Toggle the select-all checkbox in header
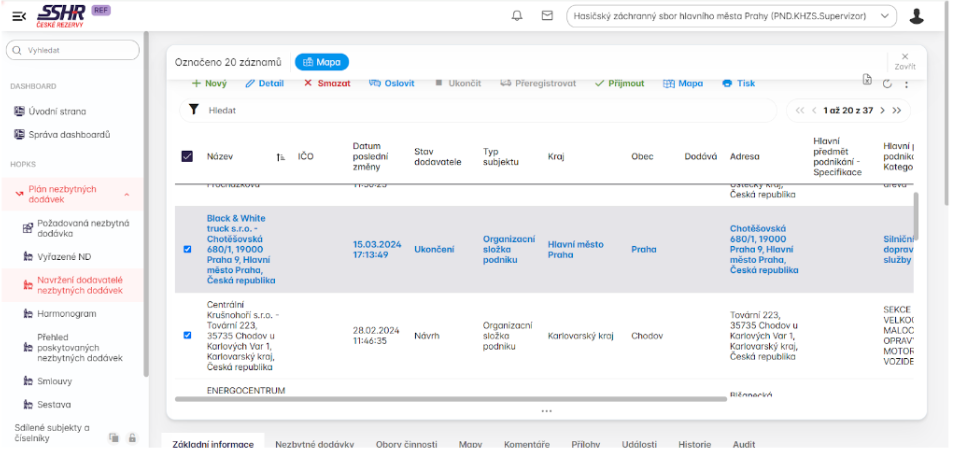Image resolution: width=953 pixels, height=452 pixels. [187, 156]
